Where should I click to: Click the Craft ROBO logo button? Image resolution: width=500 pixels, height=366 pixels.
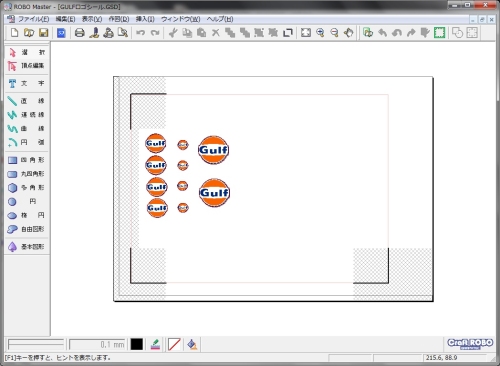point(470,344)
